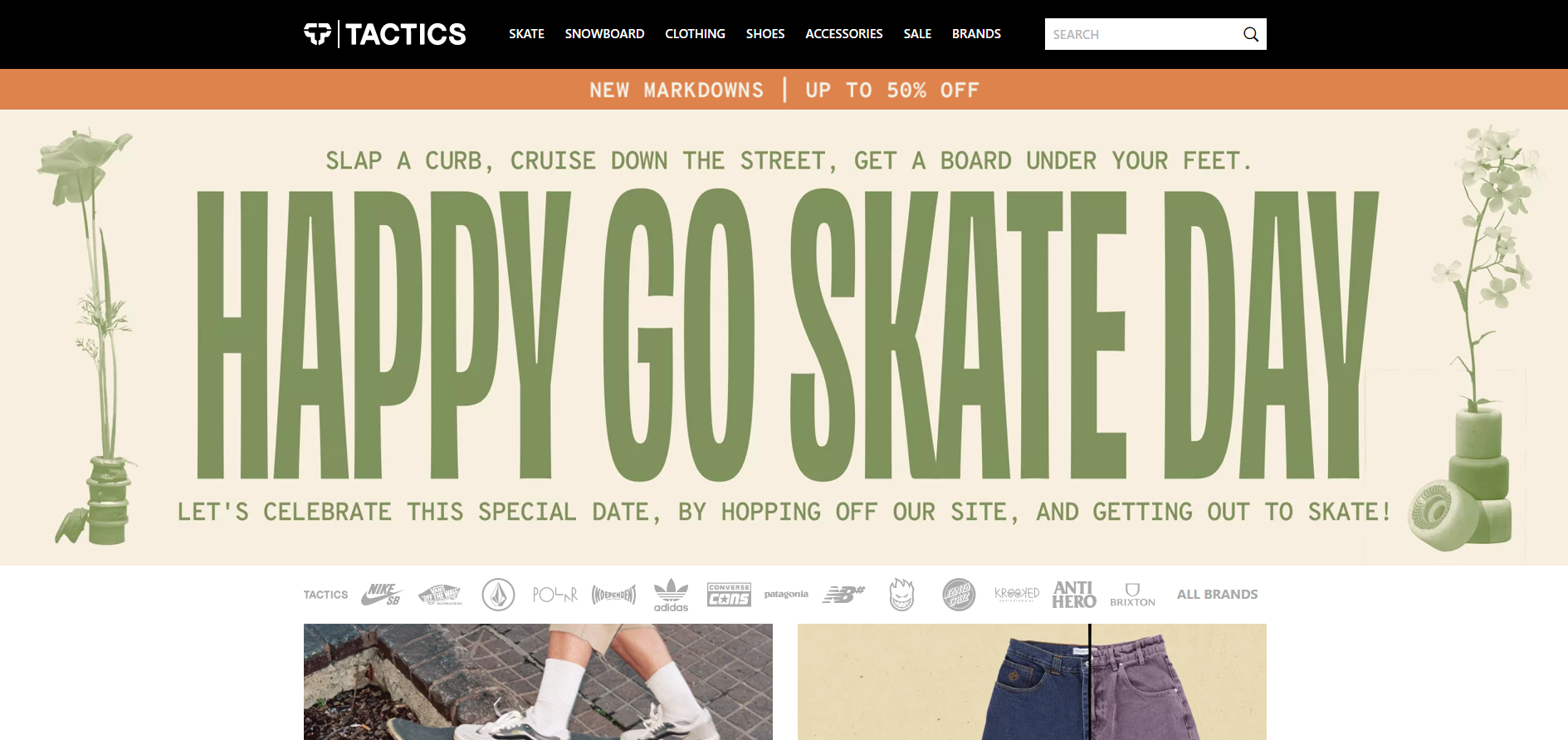Open the Converse Cons logo
The image size is (1568, 740).
(x=729, y=595)
